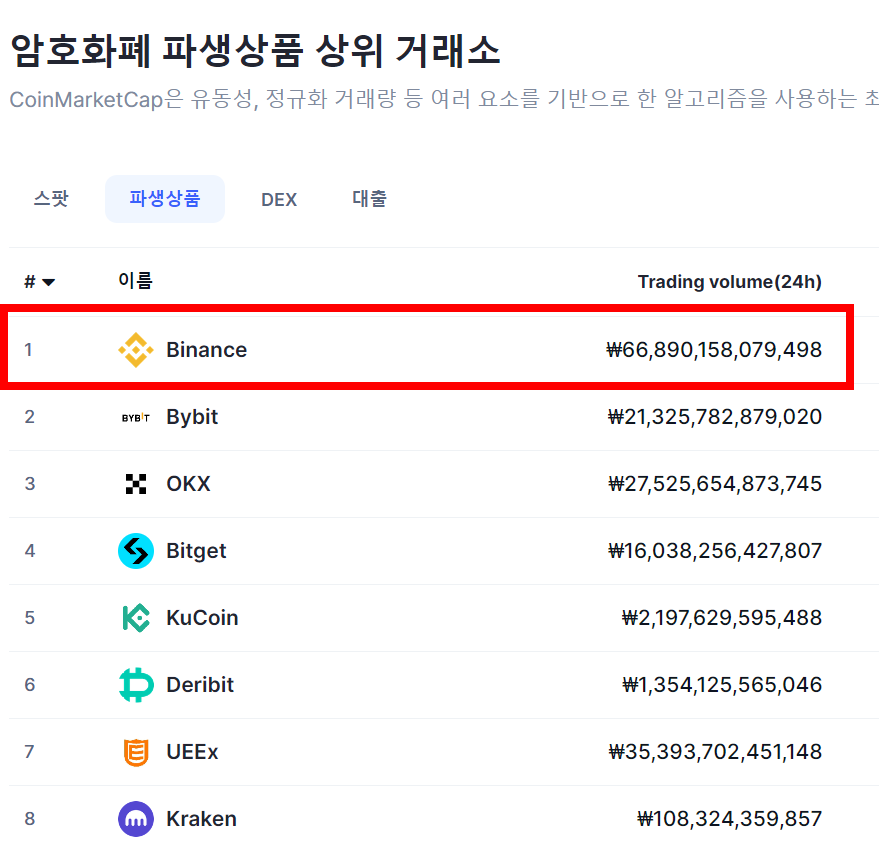Click rank number 7 in UEEx row
Viewport: 879px width, 846px height.
click(30, 752)
